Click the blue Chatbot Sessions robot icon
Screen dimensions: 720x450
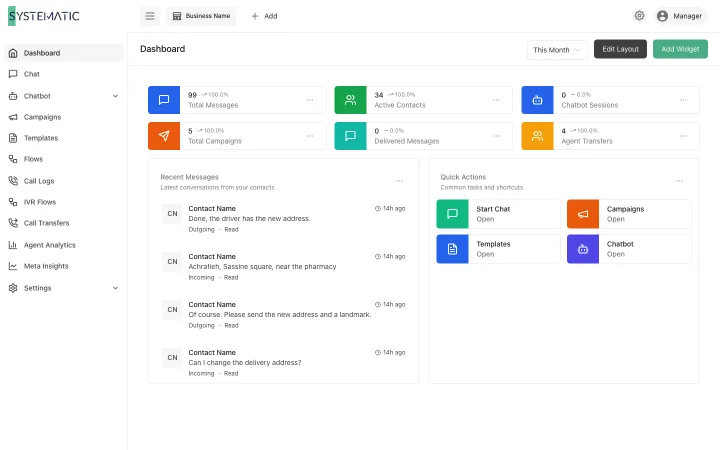[537, 100]
